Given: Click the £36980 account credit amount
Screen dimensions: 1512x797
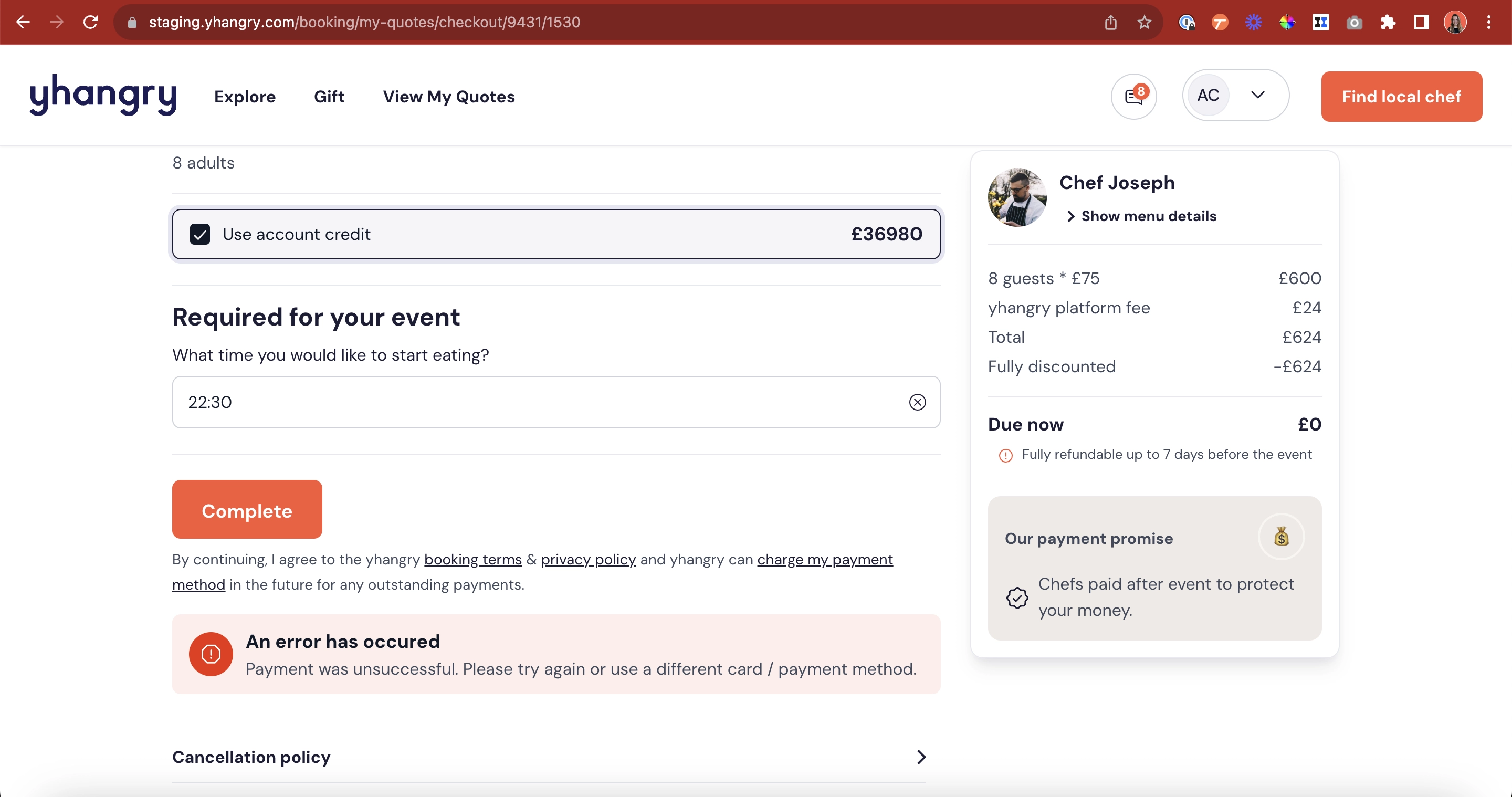Looking at the screenshot, I should [x=887, y=234].
